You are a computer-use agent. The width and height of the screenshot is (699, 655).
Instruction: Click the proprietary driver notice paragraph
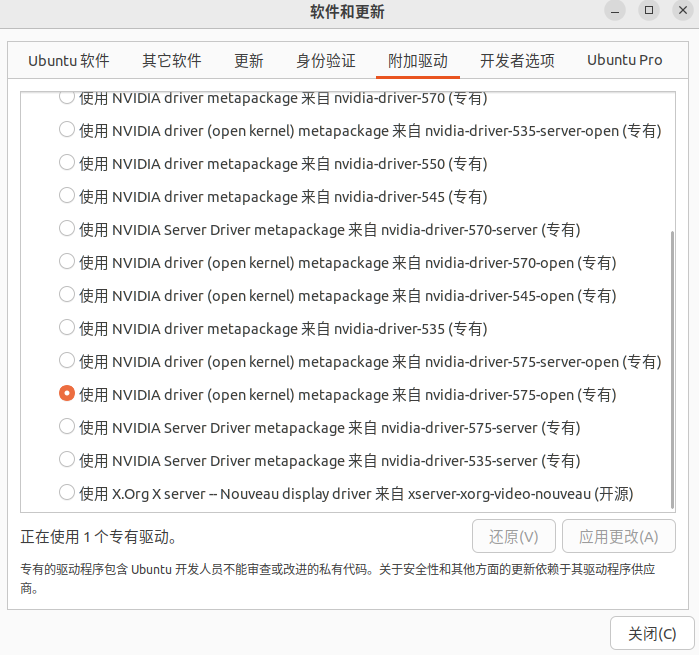coord(337,578)
